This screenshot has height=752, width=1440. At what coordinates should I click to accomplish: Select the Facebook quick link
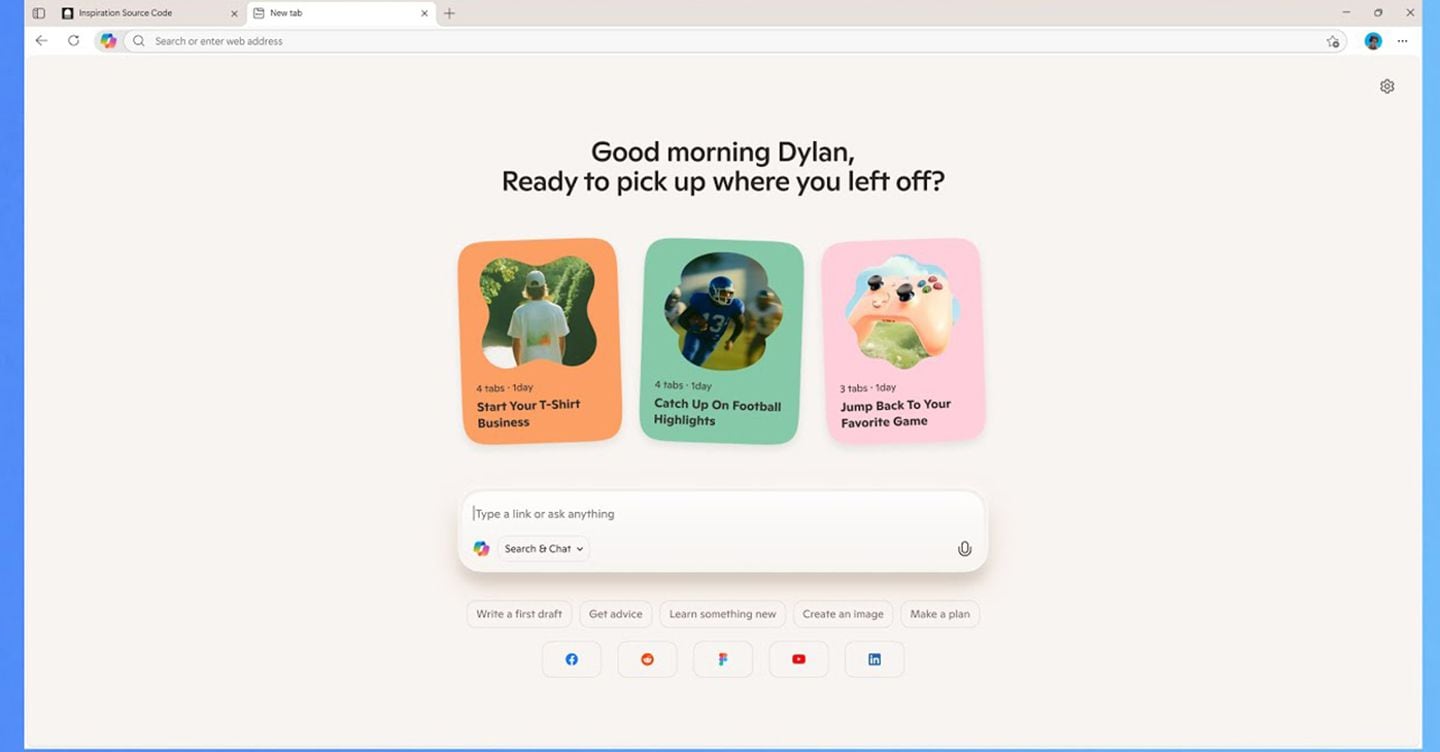click(x=571, y=659)
